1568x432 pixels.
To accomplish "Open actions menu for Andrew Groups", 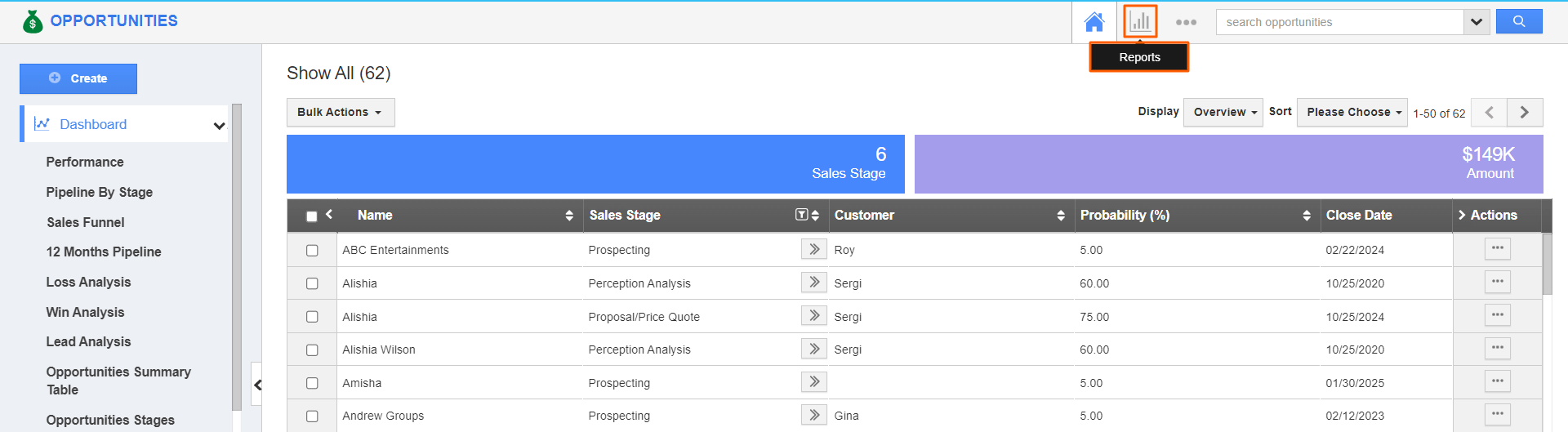I will tap(1497, 414).
